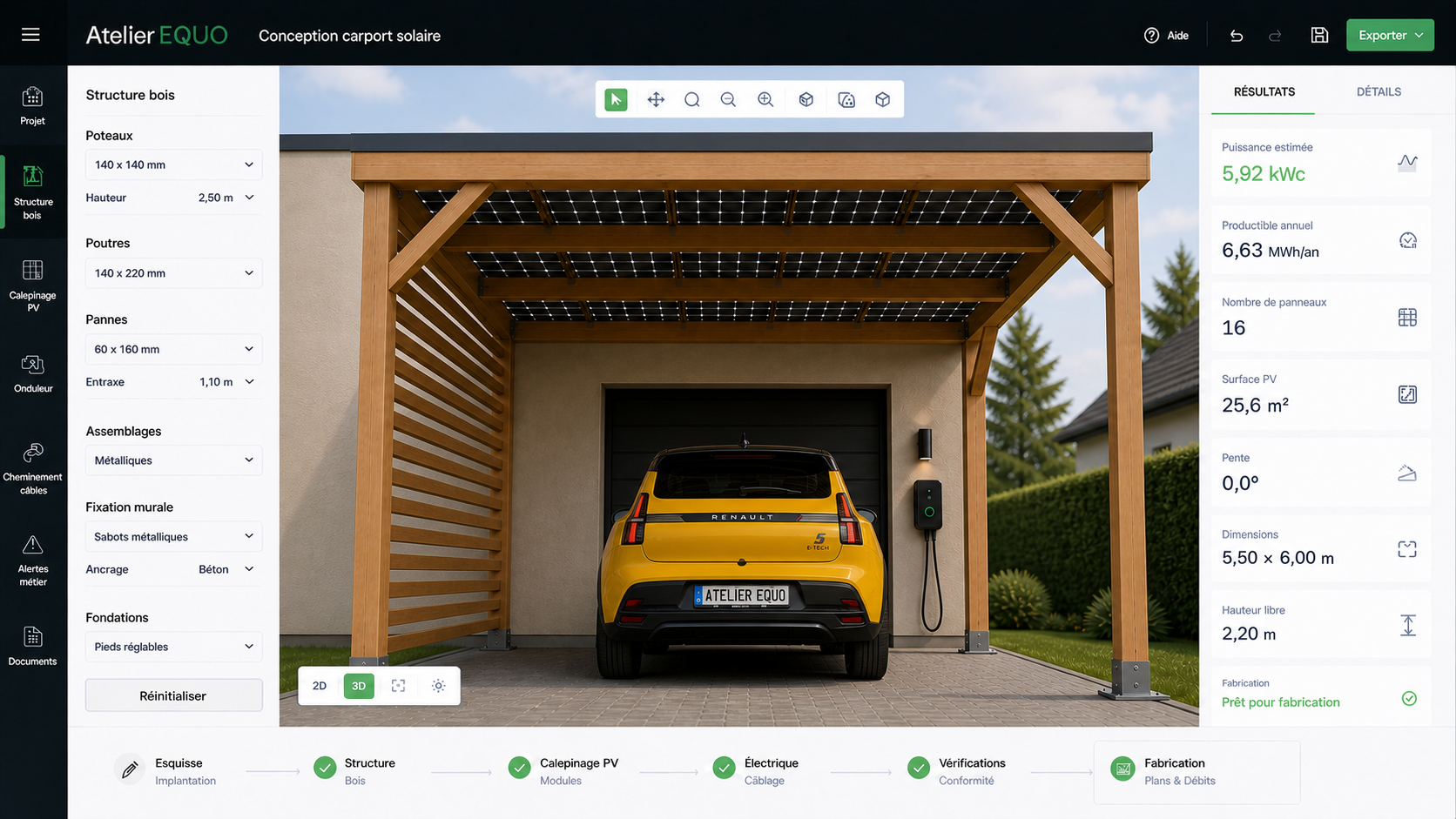Open Sabots métalliques fixation dropdown

click(174, 537)
